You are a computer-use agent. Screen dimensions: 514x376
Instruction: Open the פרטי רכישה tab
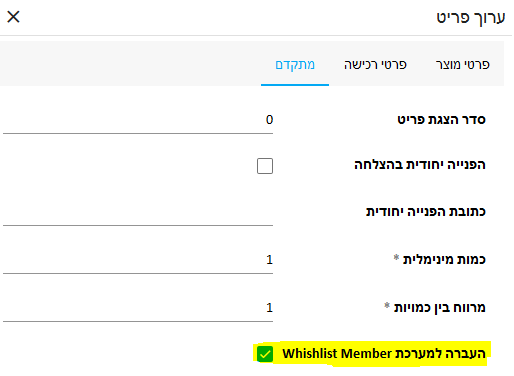coord(375,64)
